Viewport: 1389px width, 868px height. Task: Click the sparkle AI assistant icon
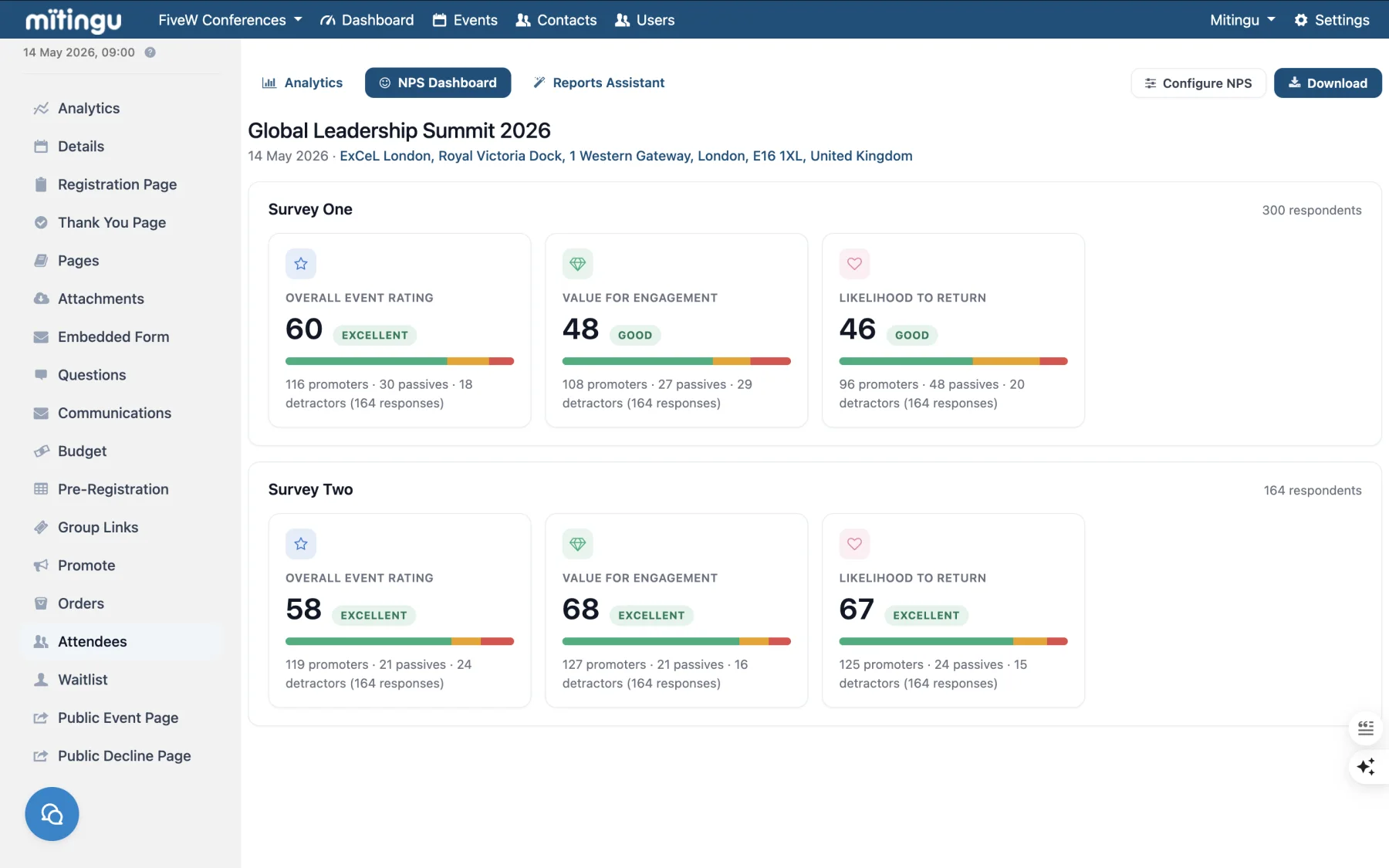[1366, 767]
